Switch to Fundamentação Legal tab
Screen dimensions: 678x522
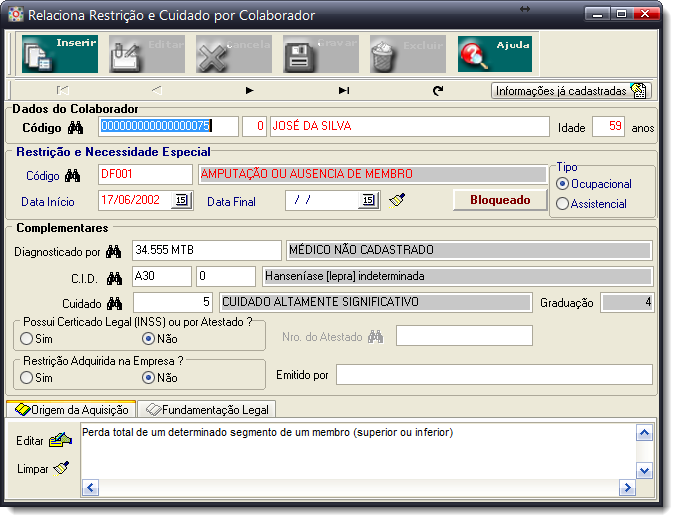pyautogui.click(x=207, y=409)
